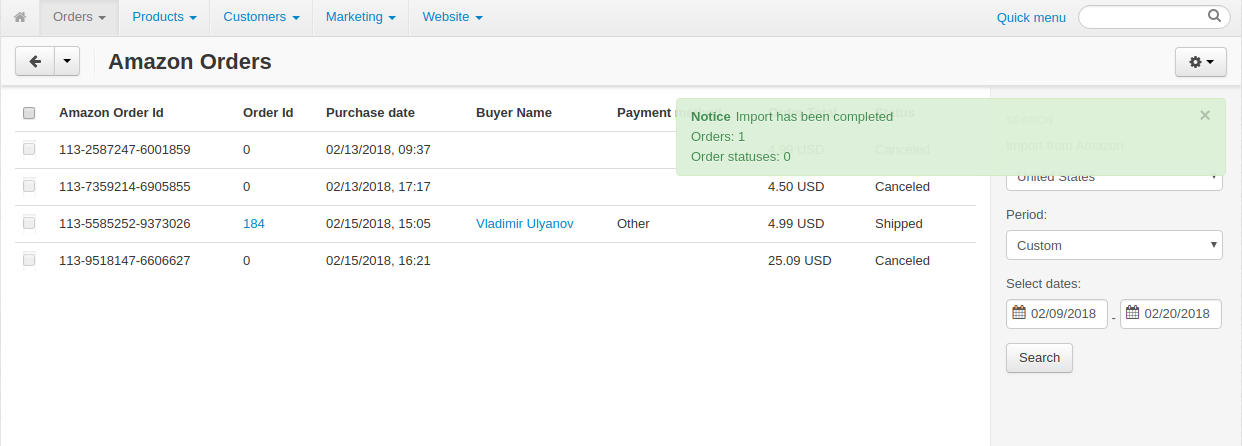Open the United States region dropdown
This screenshot has height=446, width=1242.
pos(1114,178)
